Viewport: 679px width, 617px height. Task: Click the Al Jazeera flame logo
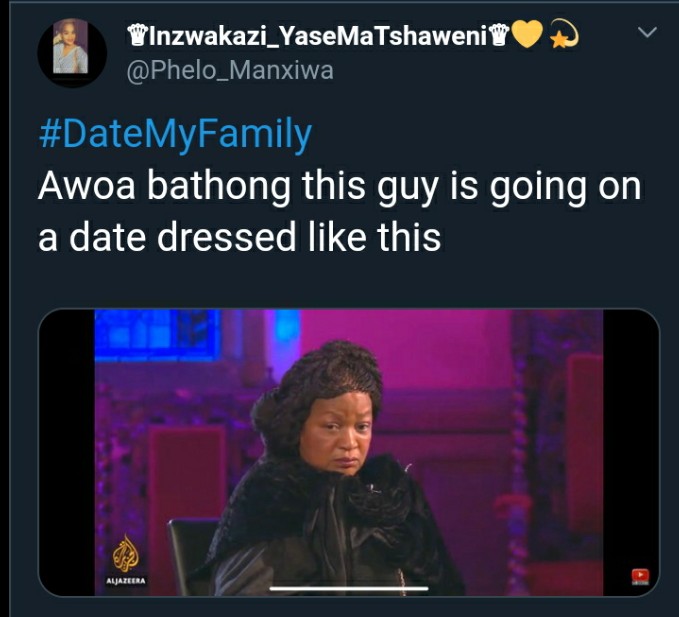pyautogui.click(x=126, y=554)
